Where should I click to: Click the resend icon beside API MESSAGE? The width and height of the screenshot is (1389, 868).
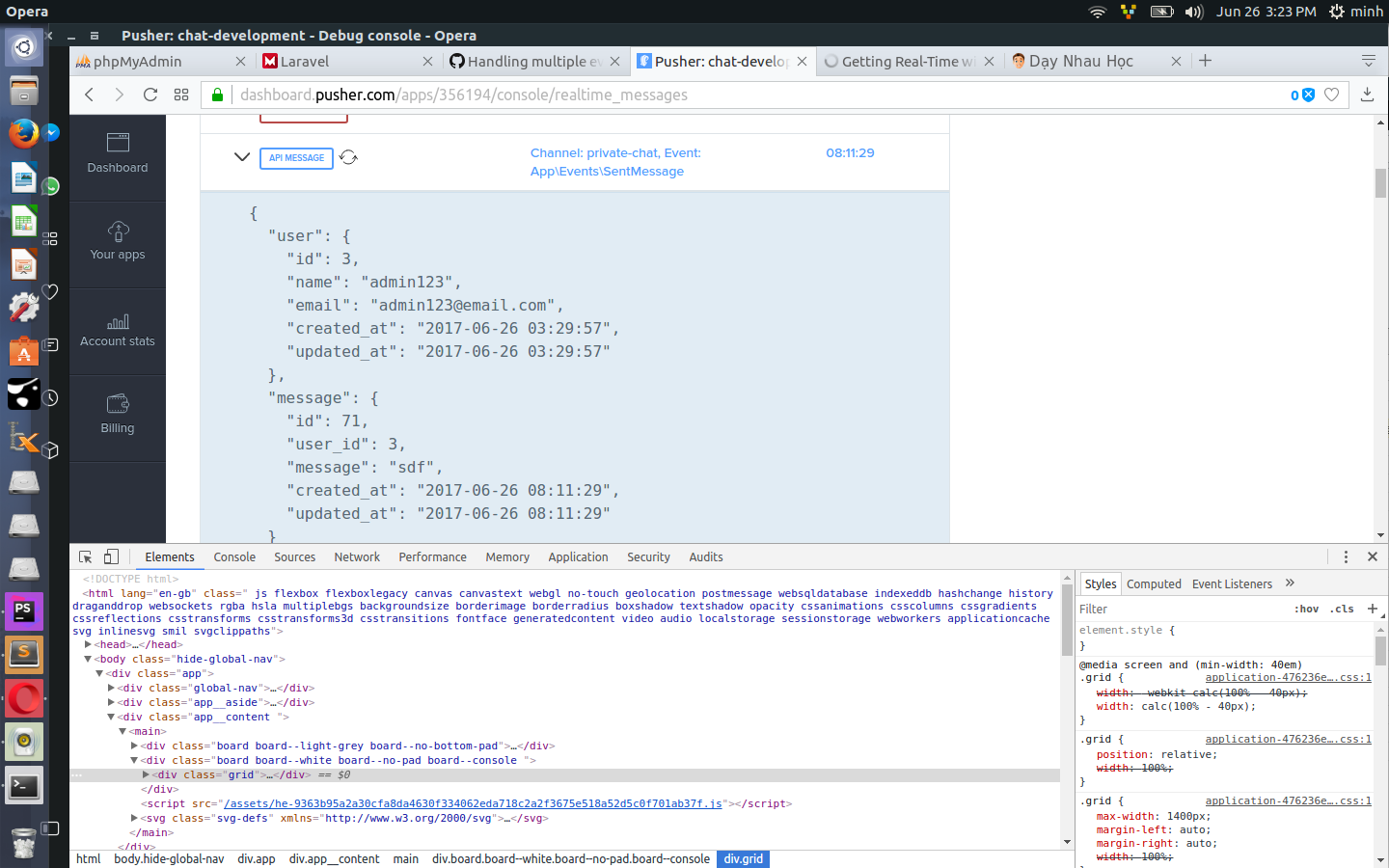click(348, 157)
